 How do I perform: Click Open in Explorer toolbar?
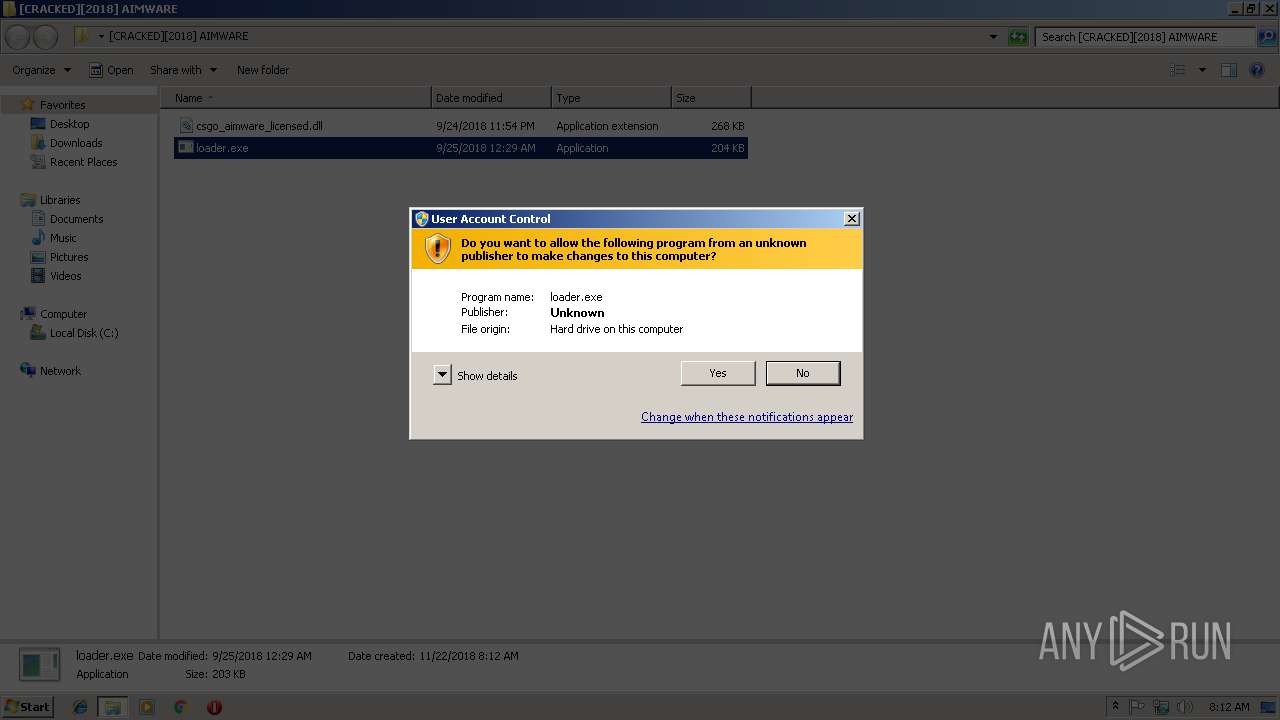coord(111,70)
